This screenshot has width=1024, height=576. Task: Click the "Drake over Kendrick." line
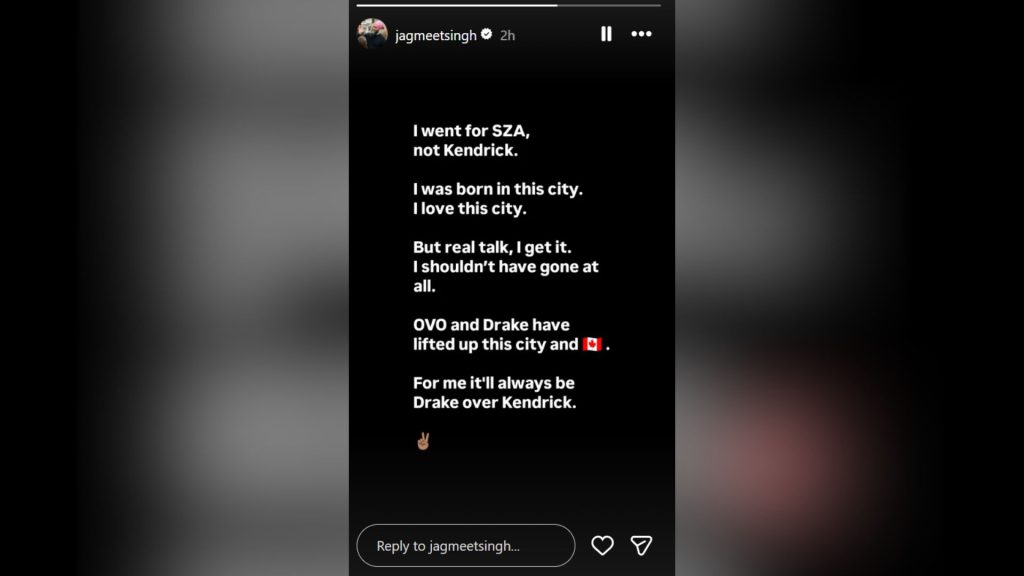495,403
